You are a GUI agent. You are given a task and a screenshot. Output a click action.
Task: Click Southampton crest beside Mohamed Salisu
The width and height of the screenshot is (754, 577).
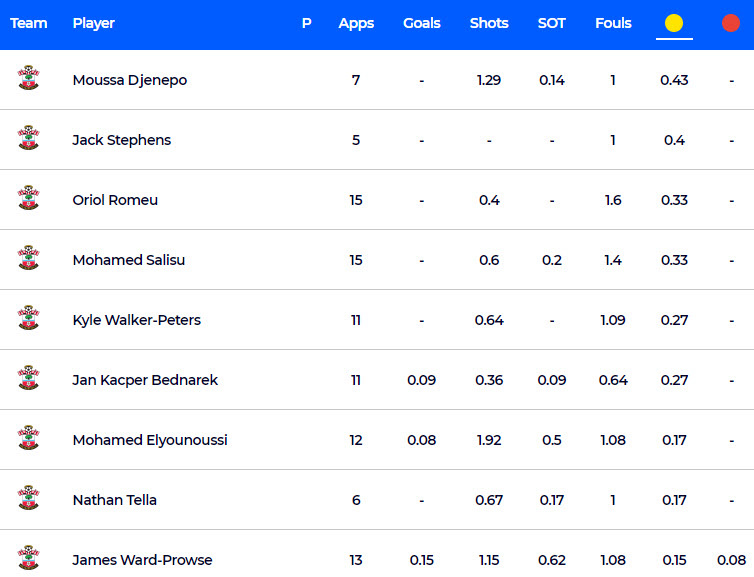point(28,259)
